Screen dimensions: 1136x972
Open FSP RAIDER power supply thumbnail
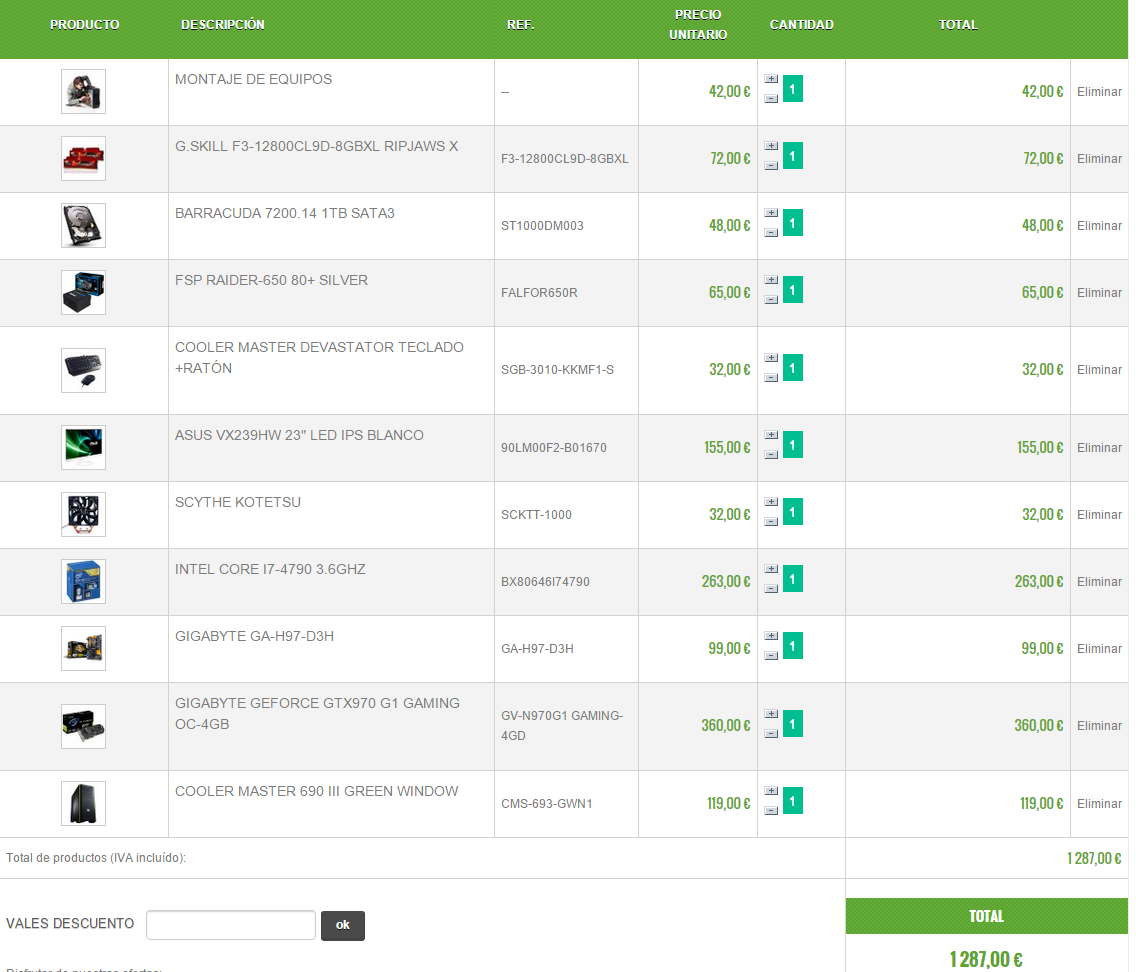83,293
